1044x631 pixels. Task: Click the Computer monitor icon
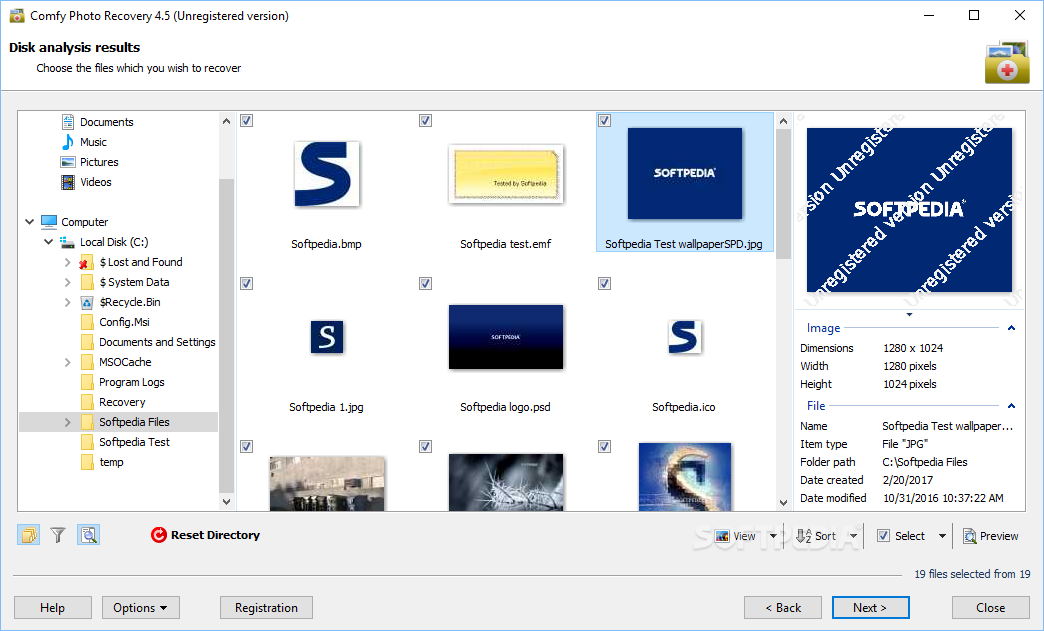coord(49,222)
